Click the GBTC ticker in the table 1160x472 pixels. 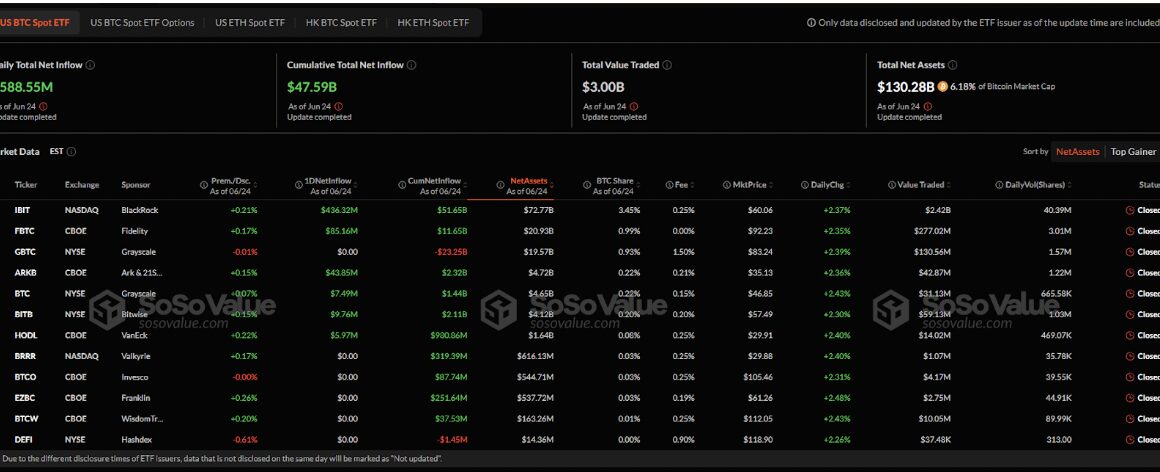(24, 252)
